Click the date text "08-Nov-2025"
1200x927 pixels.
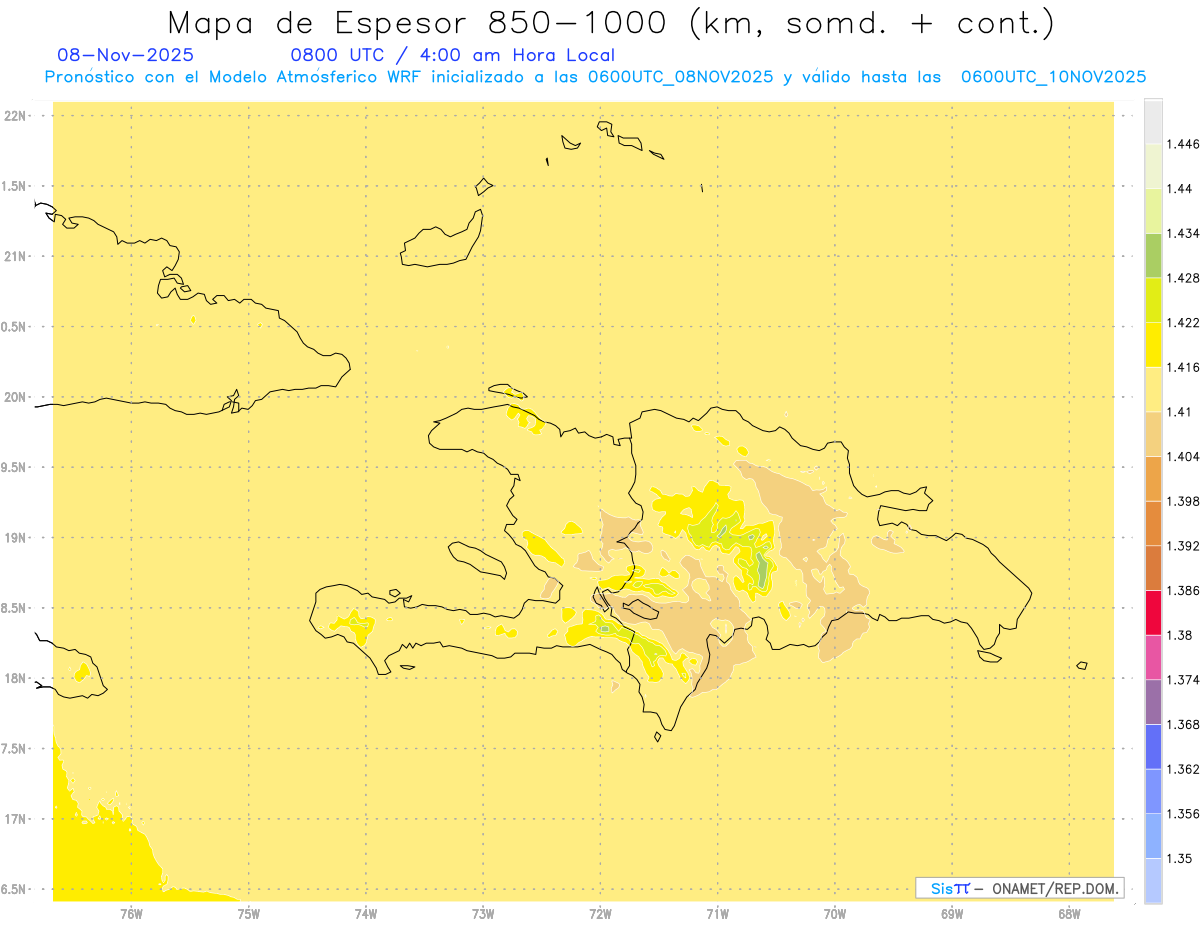pyautogui.click(x=126, y=55)
